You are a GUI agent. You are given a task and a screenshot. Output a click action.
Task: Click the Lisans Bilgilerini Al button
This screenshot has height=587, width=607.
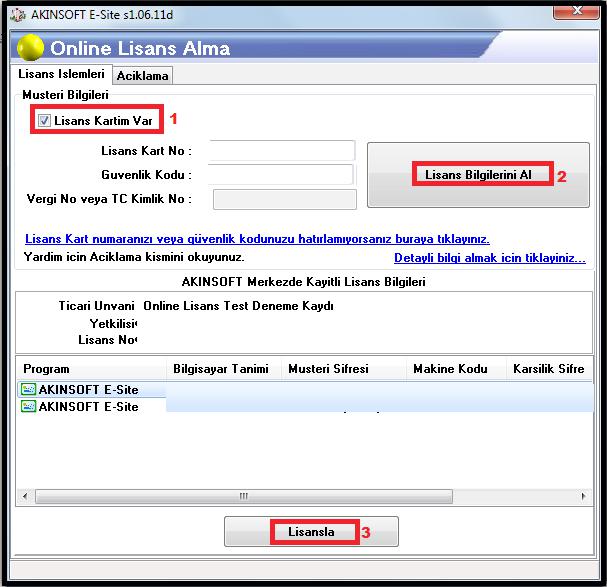478,175
